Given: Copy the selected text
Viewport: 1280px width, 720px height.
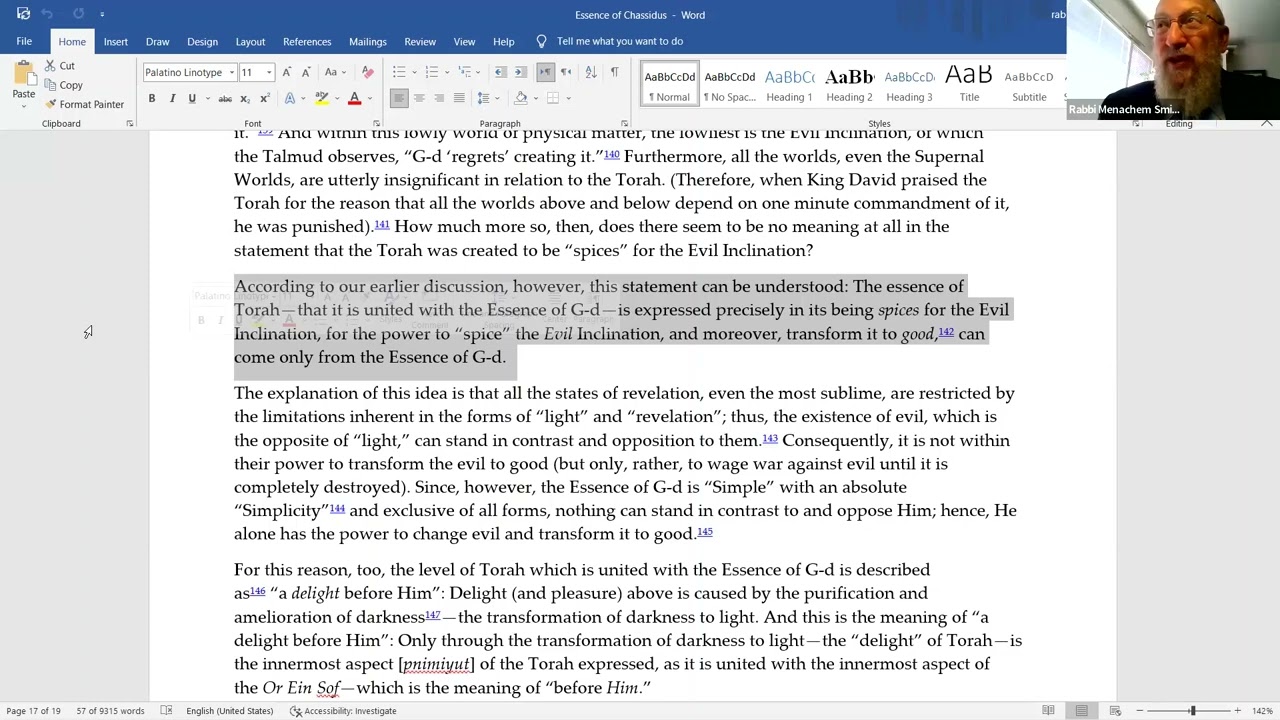Looking at the screenshot, I should (63, 85).
